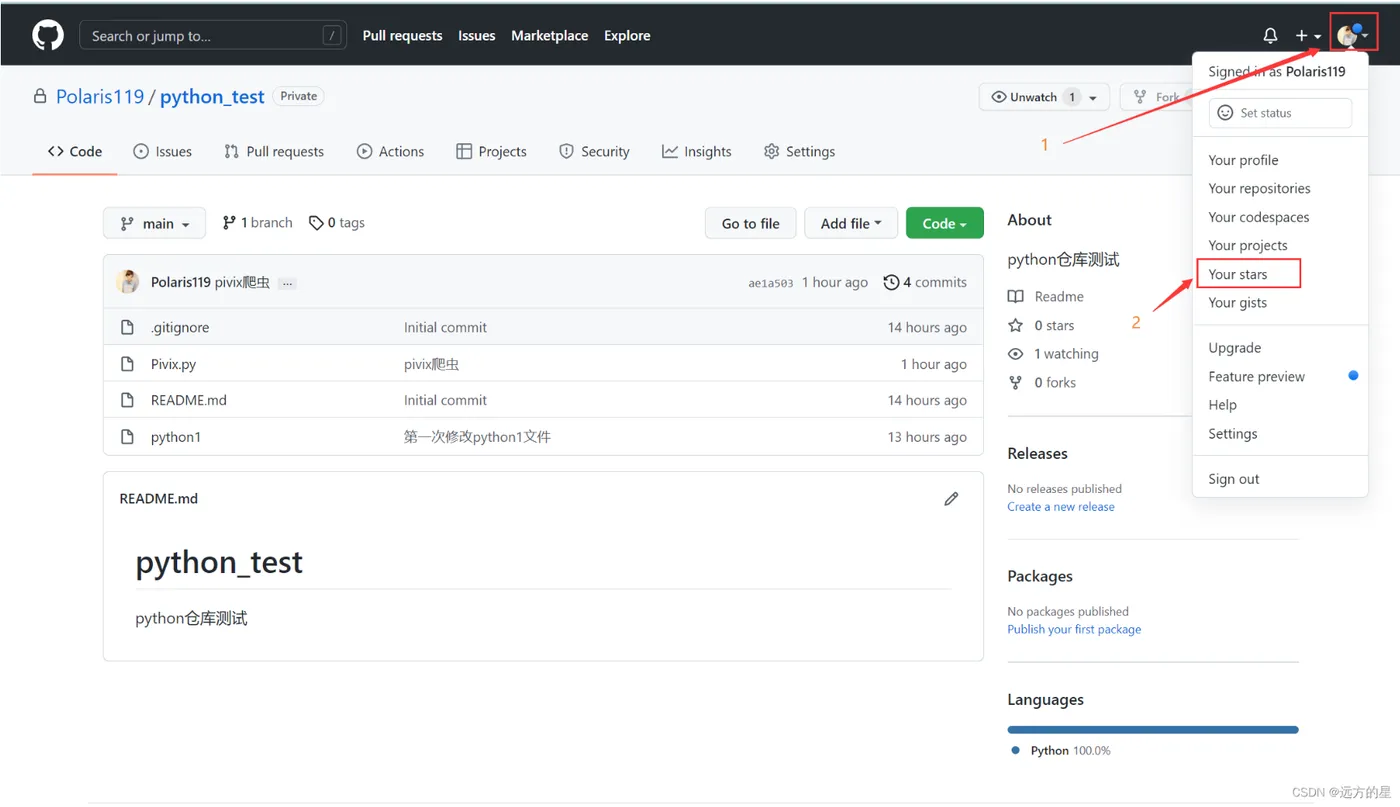Switch to the repository Pull requests tab
Screen dimensions: 1400x807
273,151
